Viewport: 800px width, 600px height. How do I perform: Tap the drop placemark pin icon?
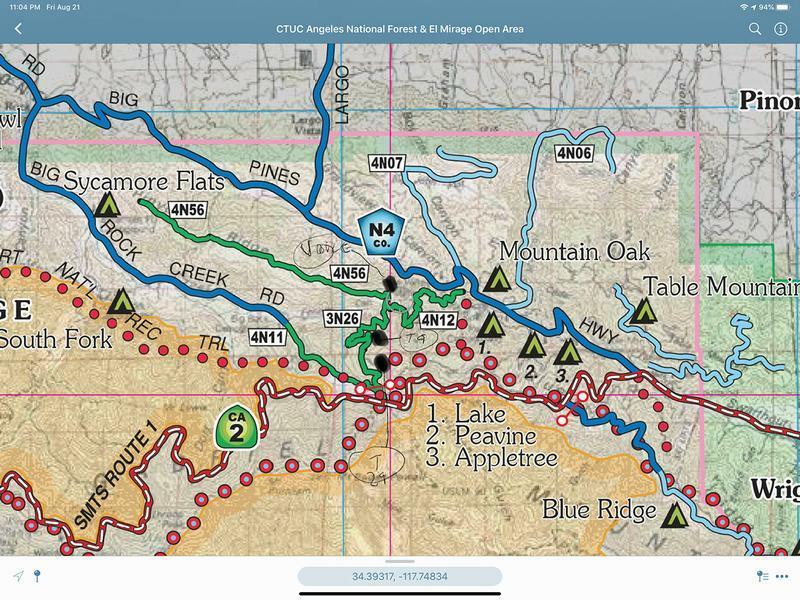(x=37, y=576)
